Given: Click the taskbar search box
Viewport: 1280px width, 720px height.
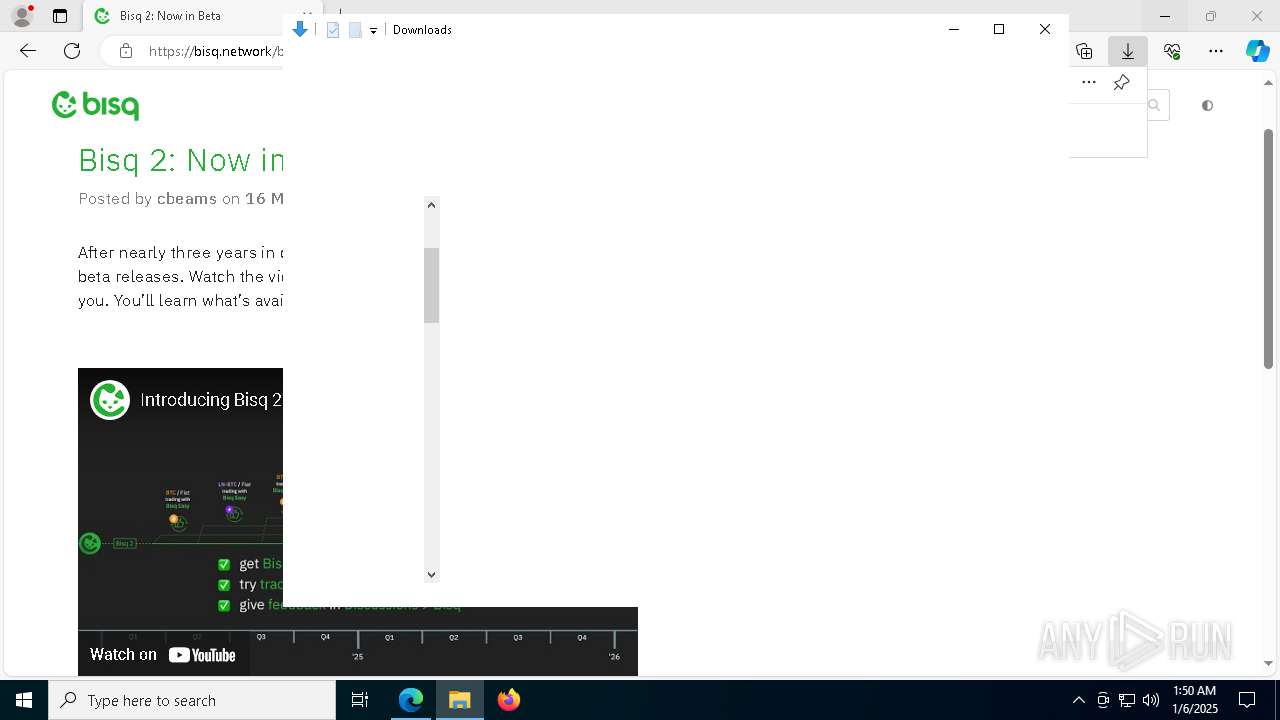Looking at the screenshot, I should tap(192, 700).
